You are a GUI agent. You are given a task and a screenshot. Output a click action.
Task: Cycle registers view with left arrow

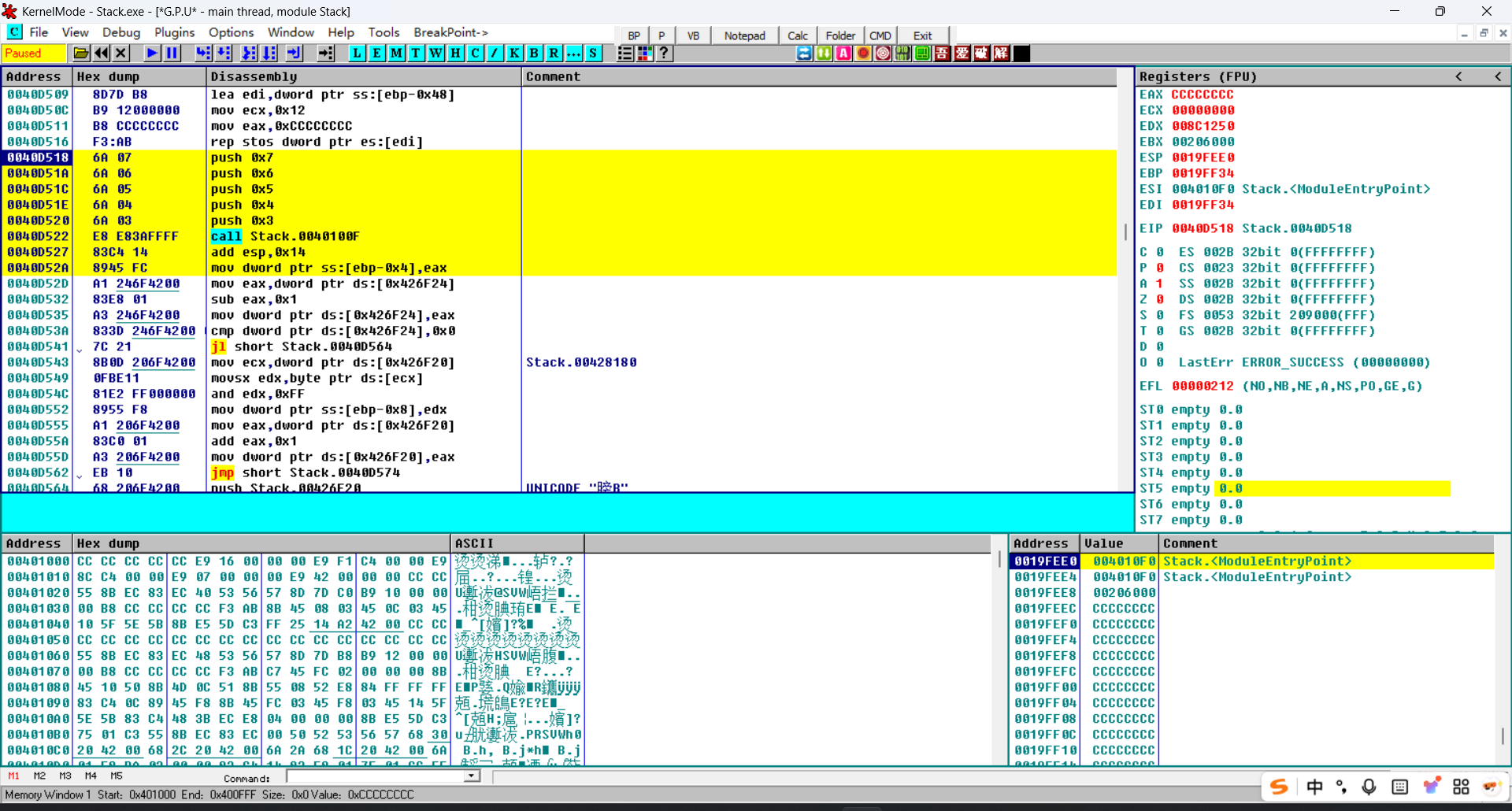[1458, 76]
